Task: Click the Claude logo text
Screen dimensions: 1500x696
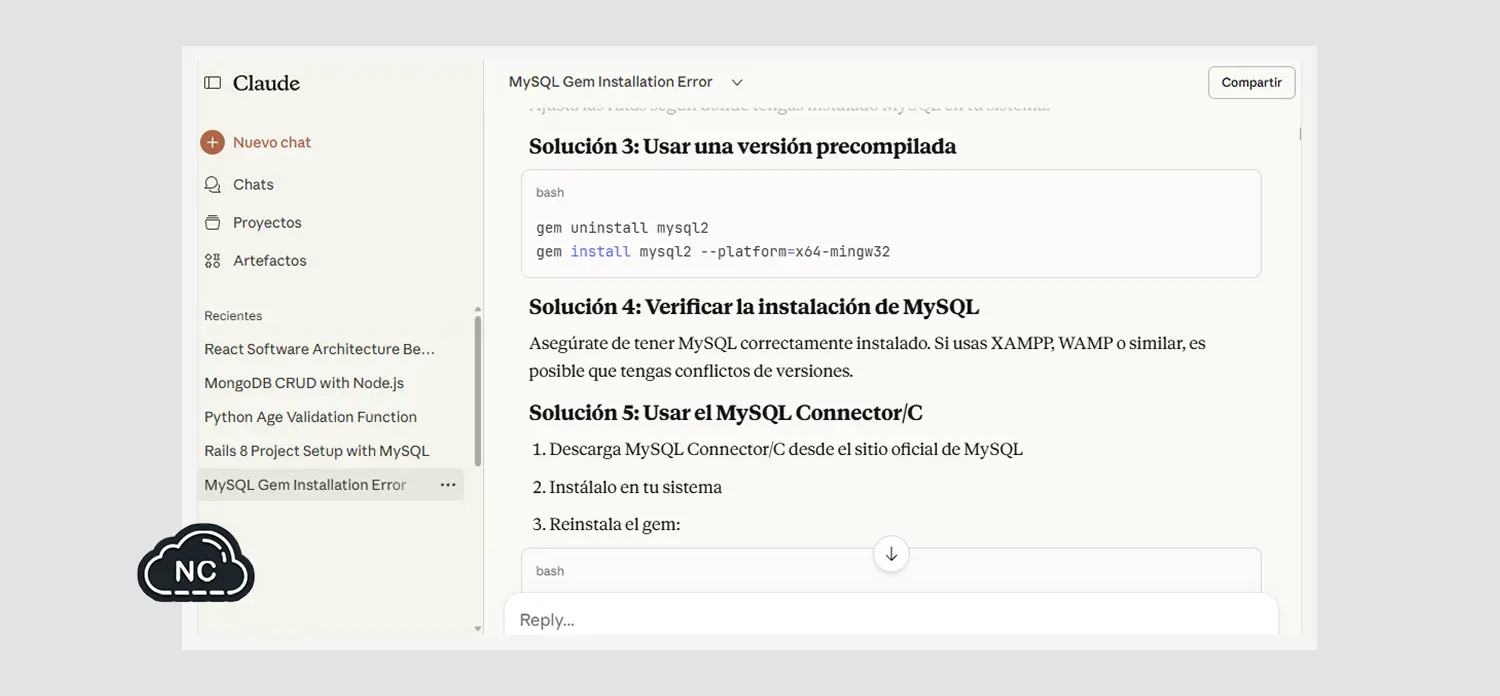Action: pos(266,83)
